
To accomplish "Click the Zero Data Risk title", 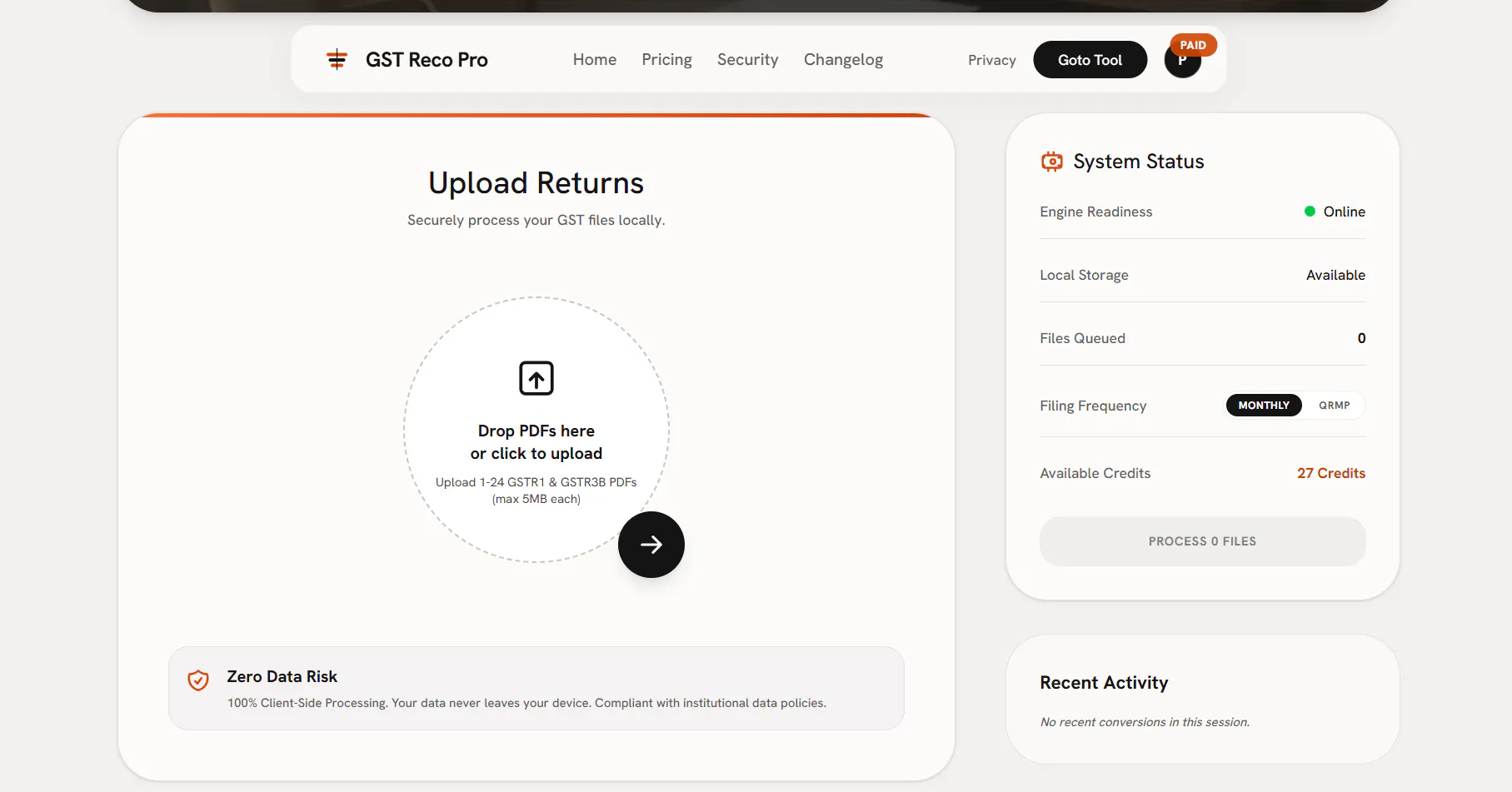I will (x=282, y=677).
